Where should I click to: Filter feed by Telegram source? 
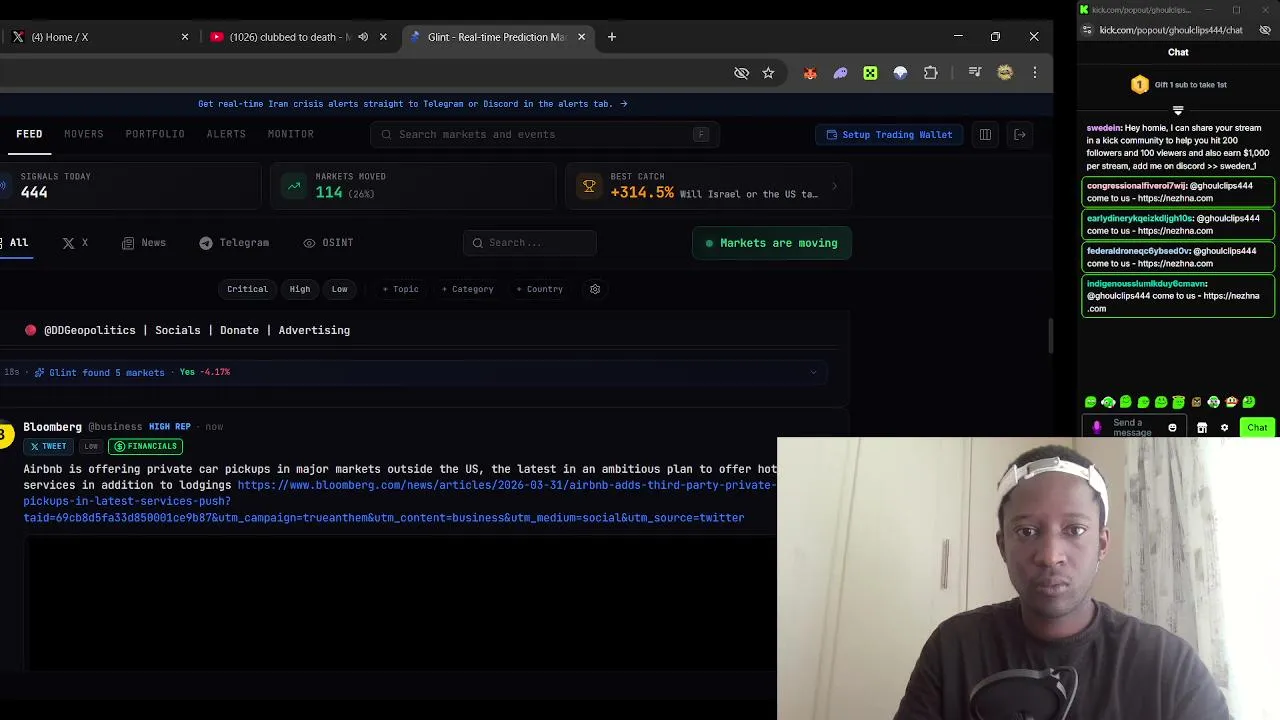pyautogui.click(x=234, y=243)
